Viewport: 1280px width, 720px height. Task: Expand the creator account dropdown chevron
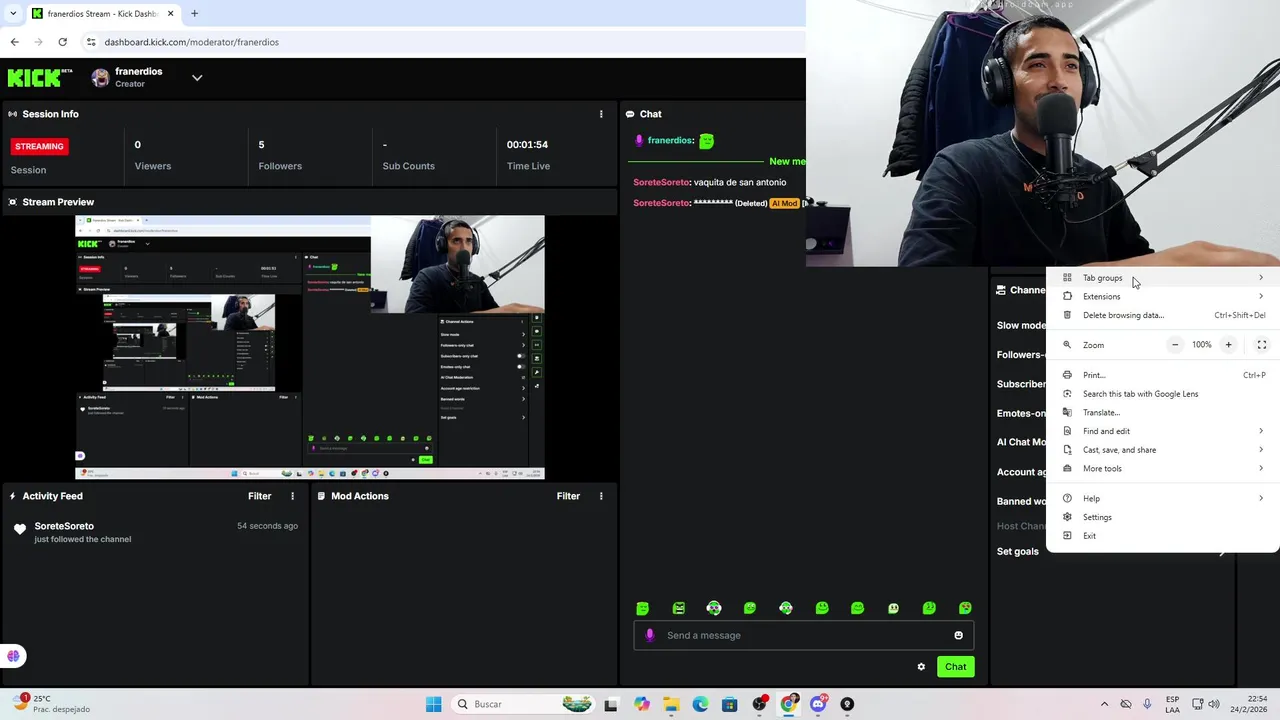click(x=197, y=78)
